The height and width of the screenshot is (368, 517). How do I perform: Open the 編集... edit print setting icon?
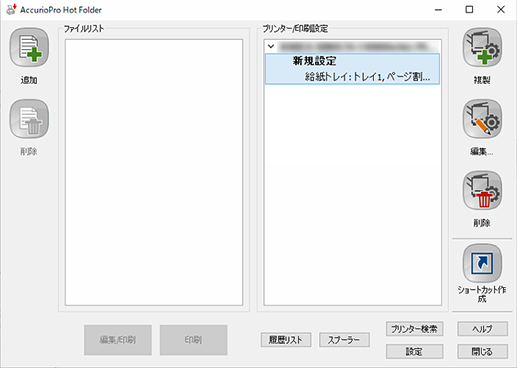(482, 119)
